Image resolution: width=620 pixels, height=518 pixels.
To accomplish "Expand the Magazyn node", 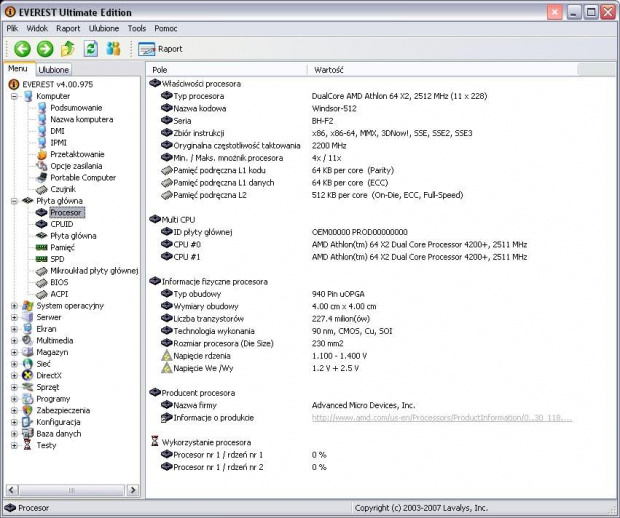I will pyautogui.click(x=14, y=352).
